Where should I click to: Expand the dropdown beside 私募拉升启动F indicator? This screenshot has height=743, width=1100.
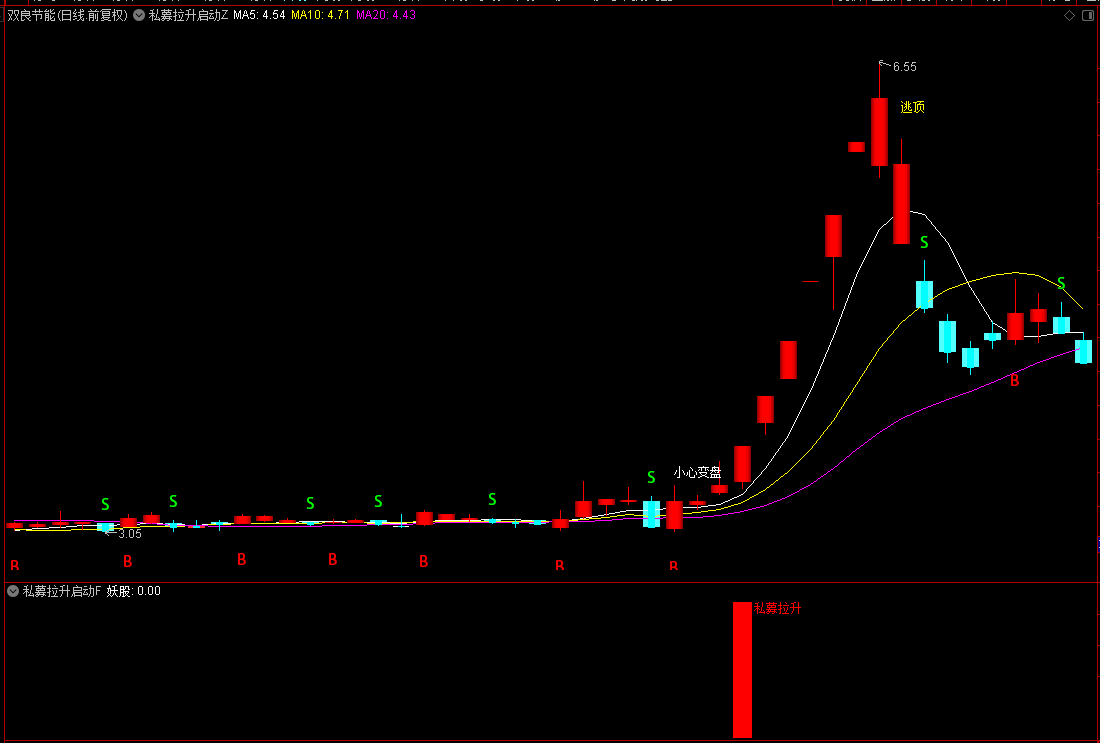point(13,591)
